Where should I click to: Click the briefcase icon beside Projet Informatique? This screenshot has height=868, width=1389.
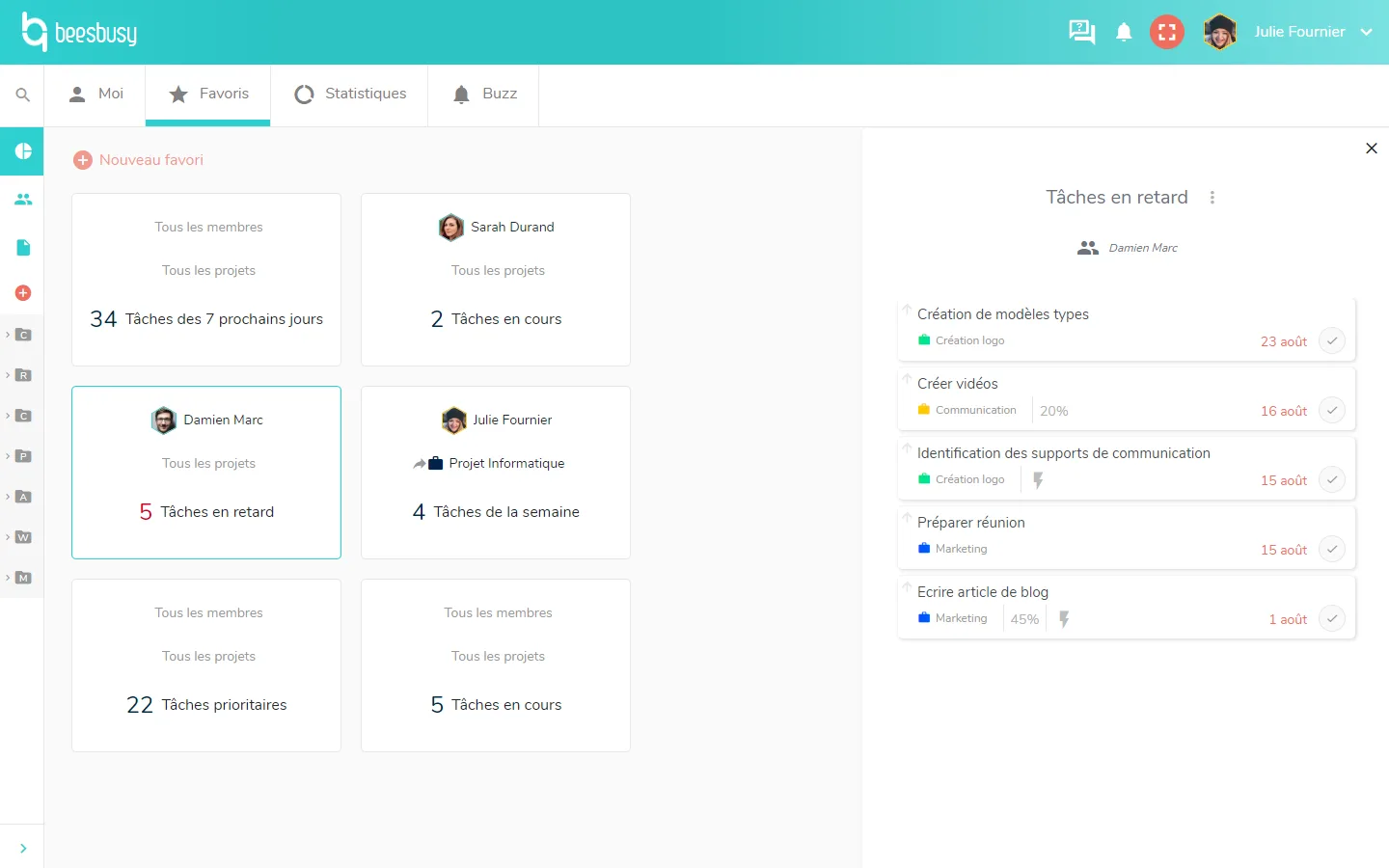tap(436, 463)
